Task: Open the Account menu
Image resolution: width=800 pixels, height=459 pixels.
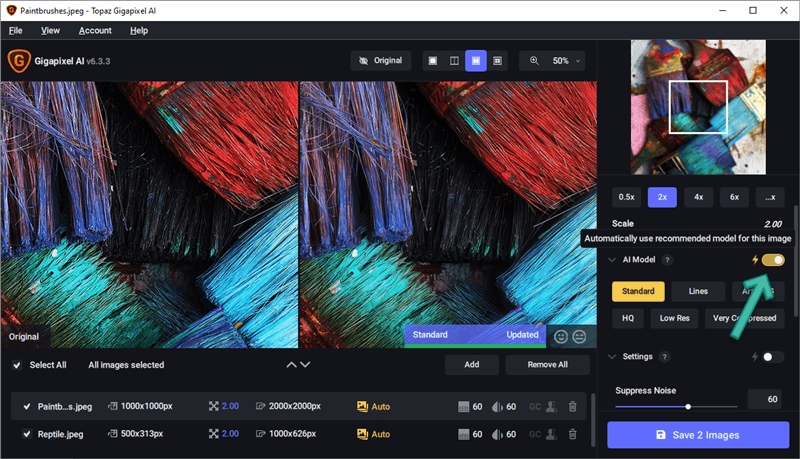Action: click(95, 31)
